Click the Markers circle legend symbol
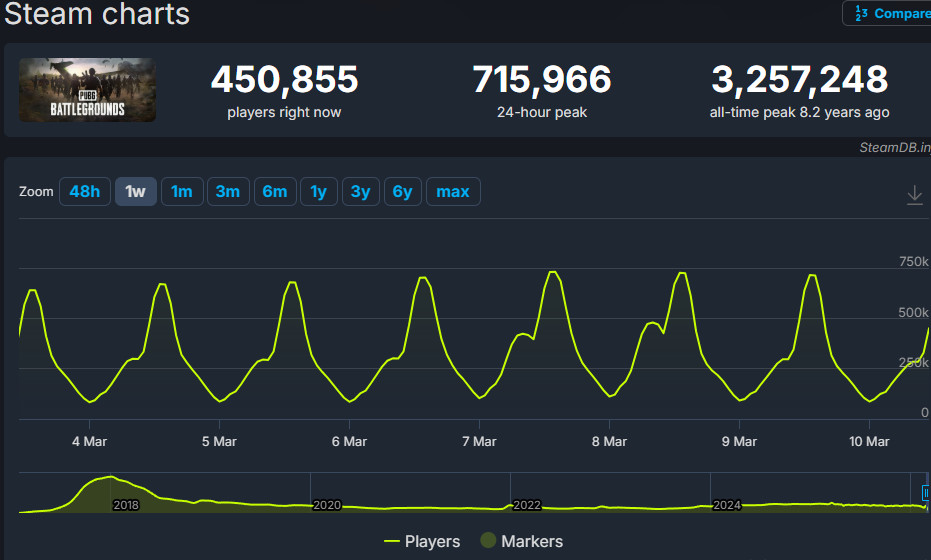This screenshot has width=931, height=560. [x=488, y=541]
